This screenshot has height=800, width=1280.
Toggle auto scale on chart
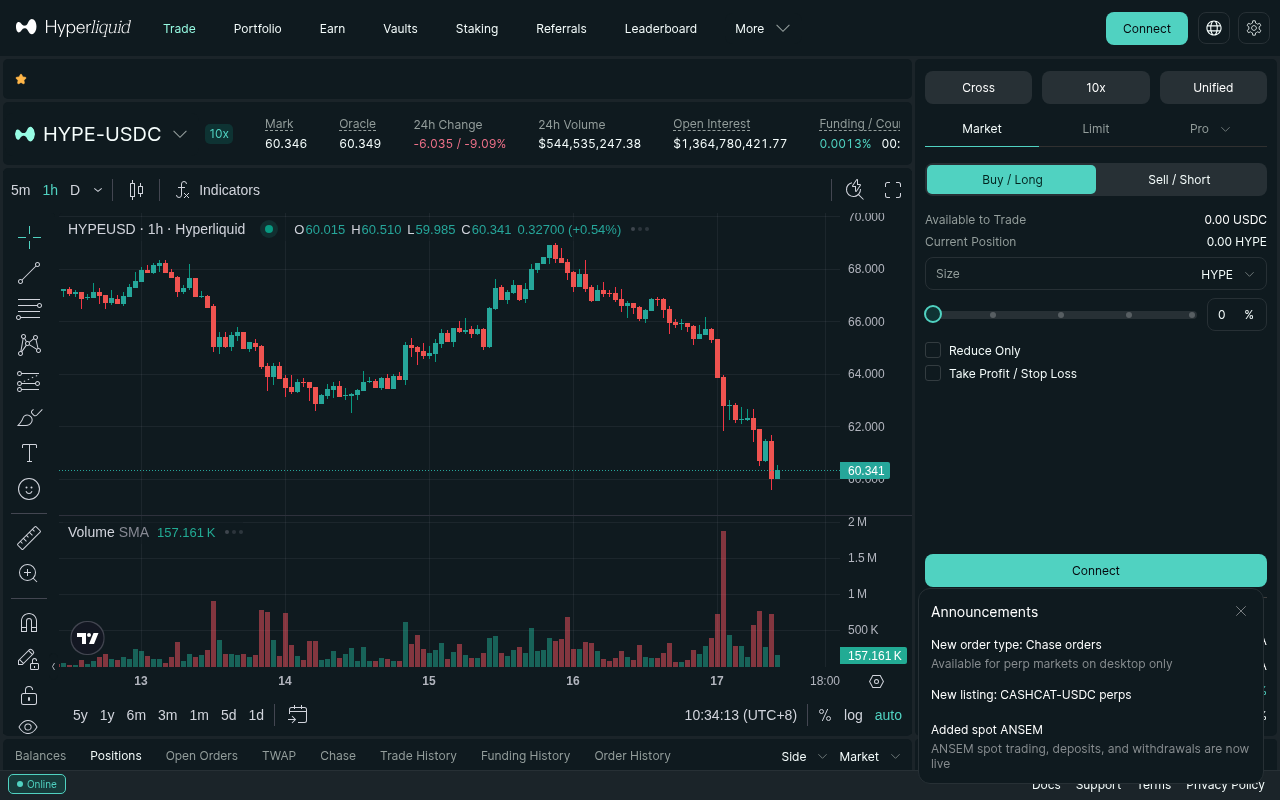[x=888, y=715]
